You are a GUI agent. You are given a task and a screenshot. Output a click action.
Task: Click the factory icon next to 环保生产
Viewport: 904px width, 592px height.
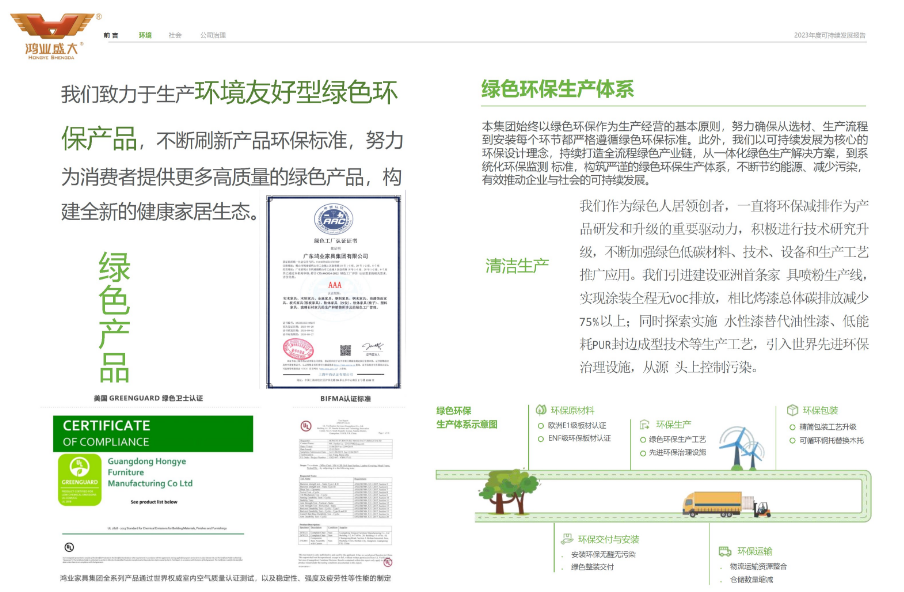(x=645, y=424)
